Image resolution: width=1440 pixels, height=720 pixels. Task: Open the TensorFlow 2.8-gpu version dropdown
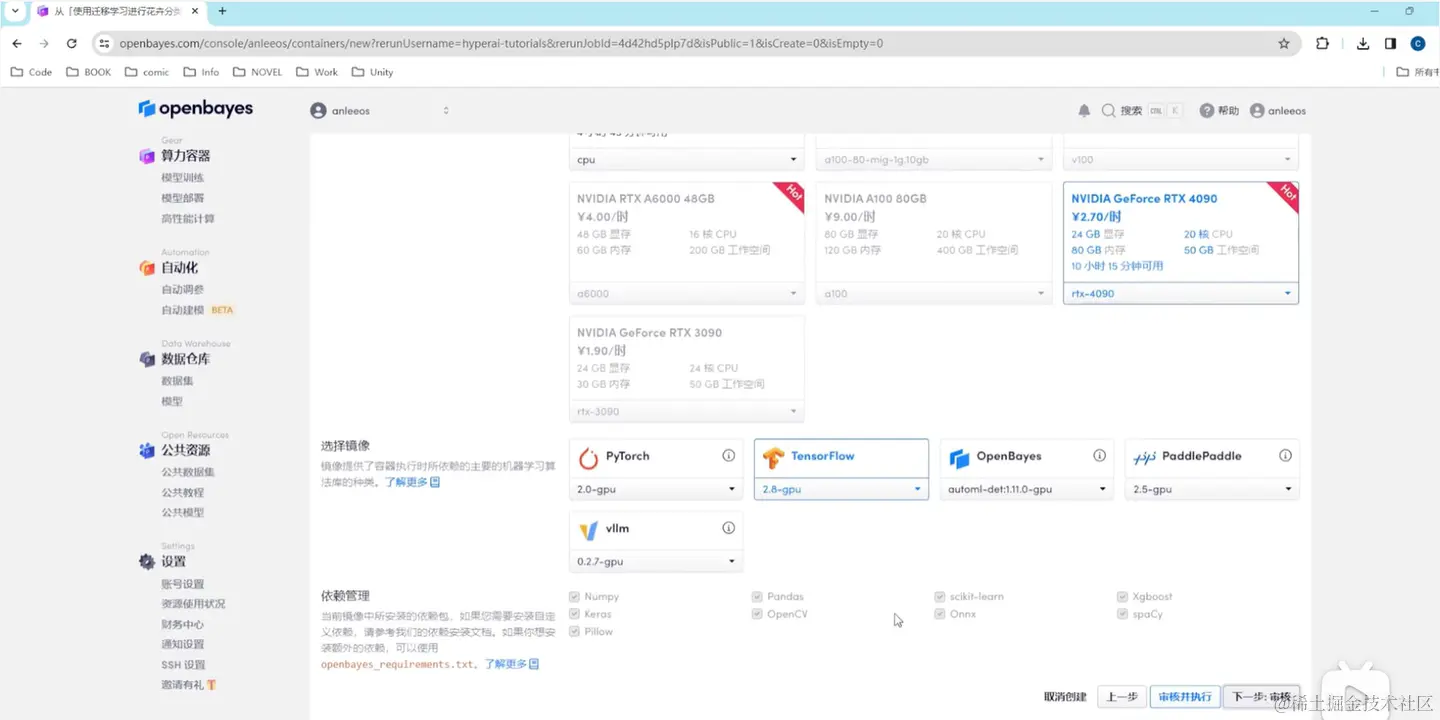(841, 490)
